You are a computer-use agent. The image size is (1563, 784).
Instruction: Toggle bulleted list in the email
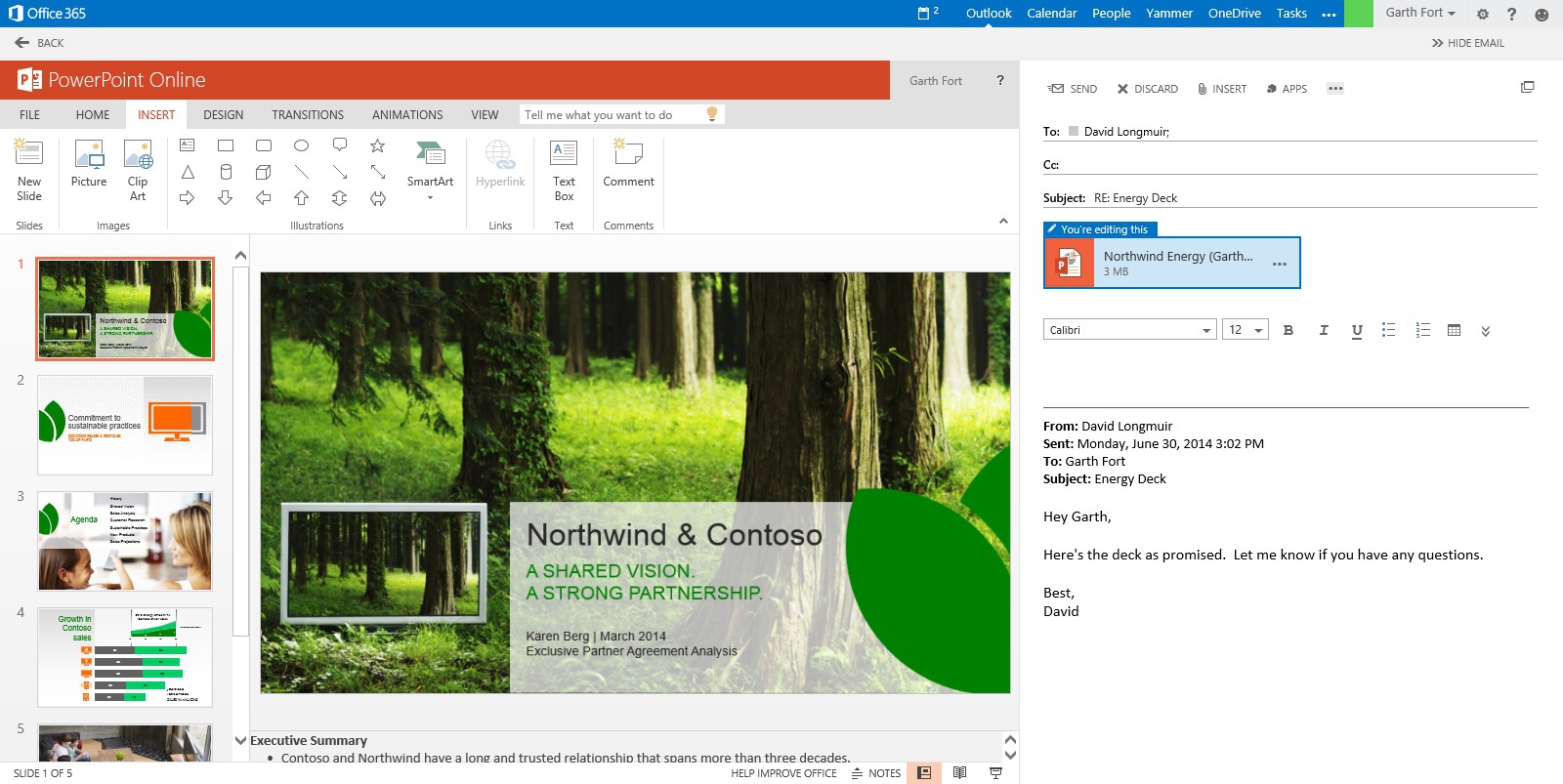1389,330
